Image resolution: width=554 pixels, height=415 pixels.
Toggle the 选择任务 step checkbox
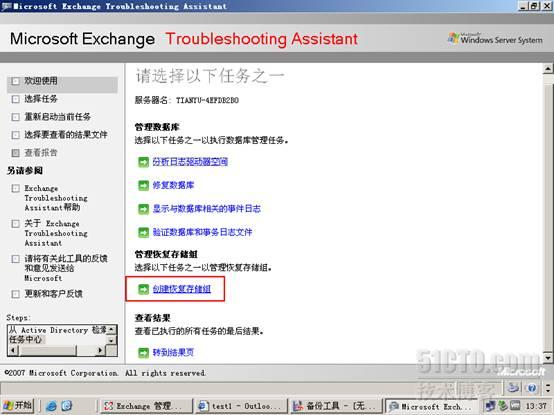pyautogui.click(x=15, y=99)
